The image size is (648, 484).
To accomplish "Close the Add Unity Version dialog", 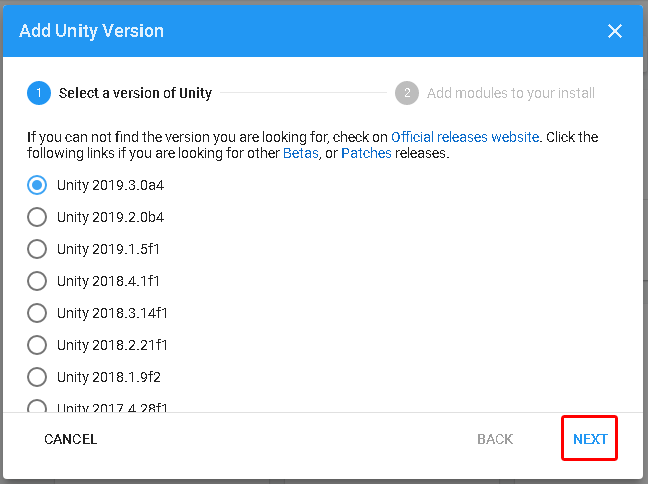I will (x=615, y=31).
